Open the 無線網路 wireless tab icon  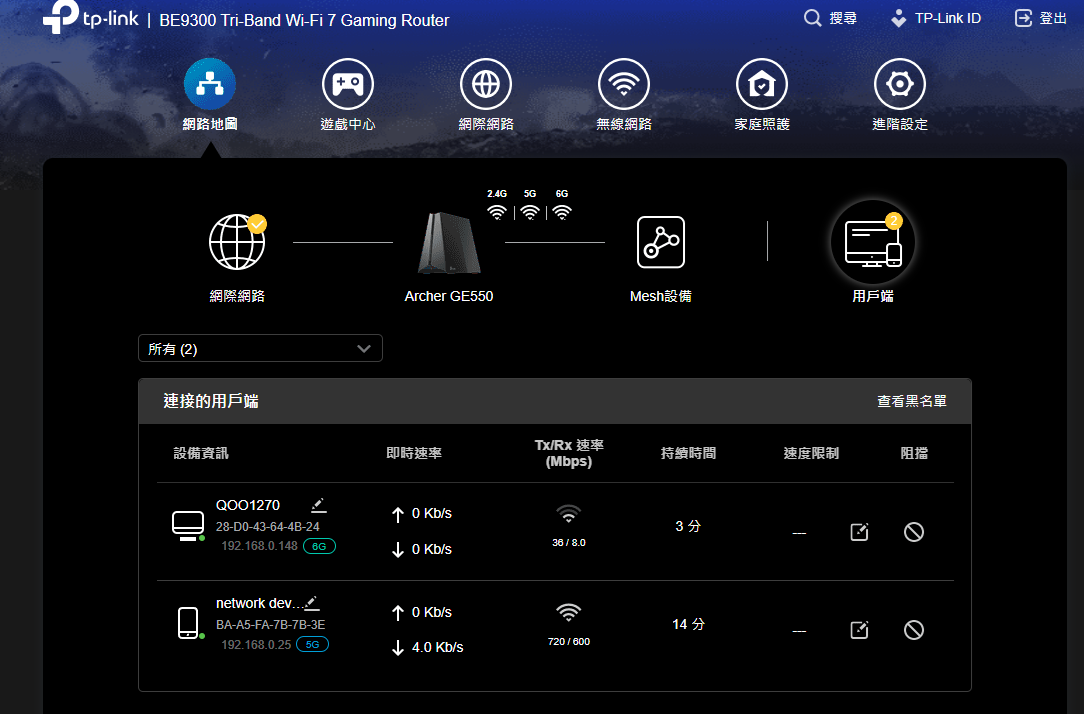(x=624, y=84)
